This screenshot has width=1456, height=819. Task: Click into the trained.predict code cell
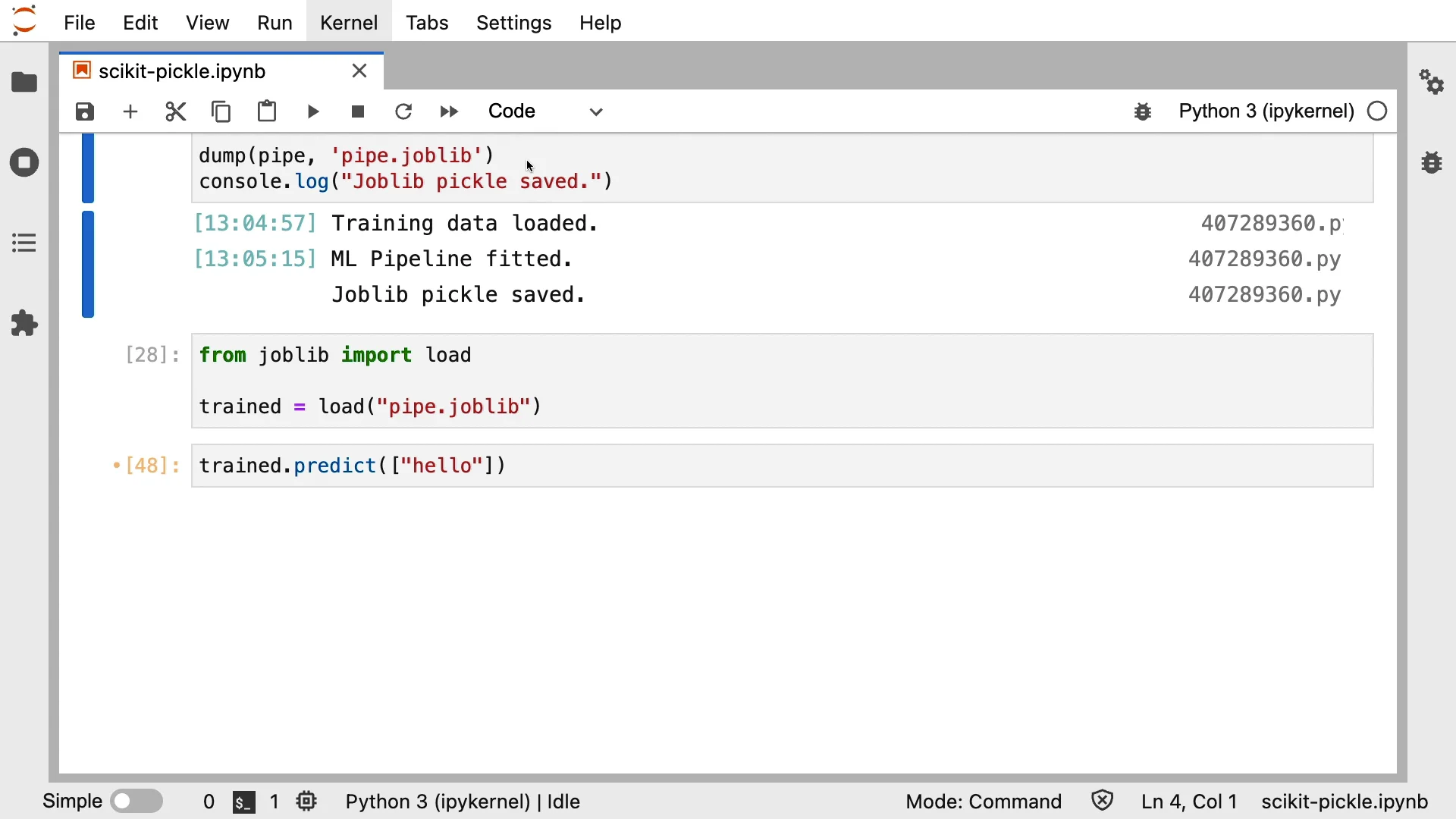point(781,466)
